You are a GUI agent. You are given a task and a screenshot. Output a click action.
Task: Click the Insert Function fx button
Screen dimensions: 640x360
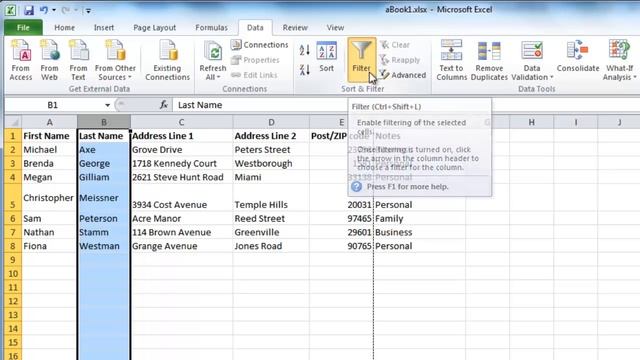[164, 105]
